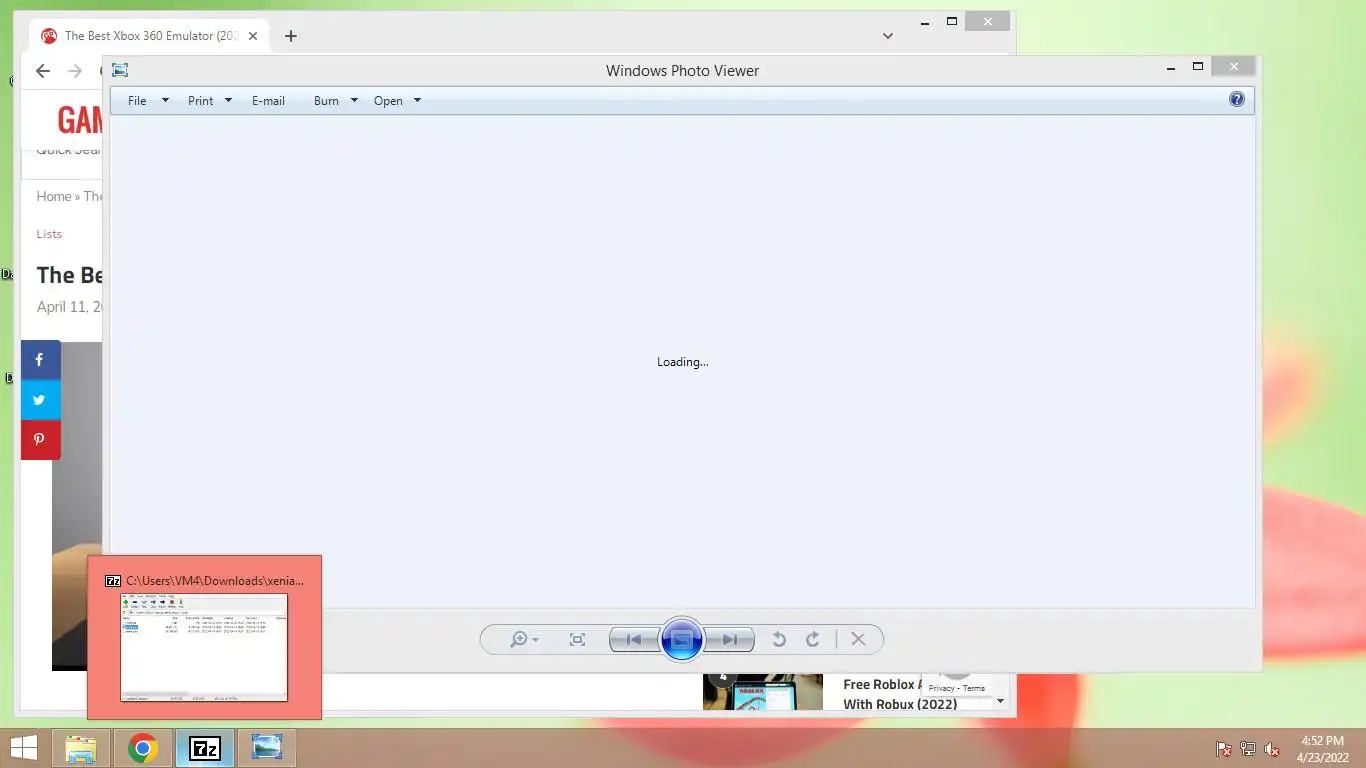The height and width of the screenshot is (768, 1366).
Task: Open the Lists category link
Action: (49, 234)
